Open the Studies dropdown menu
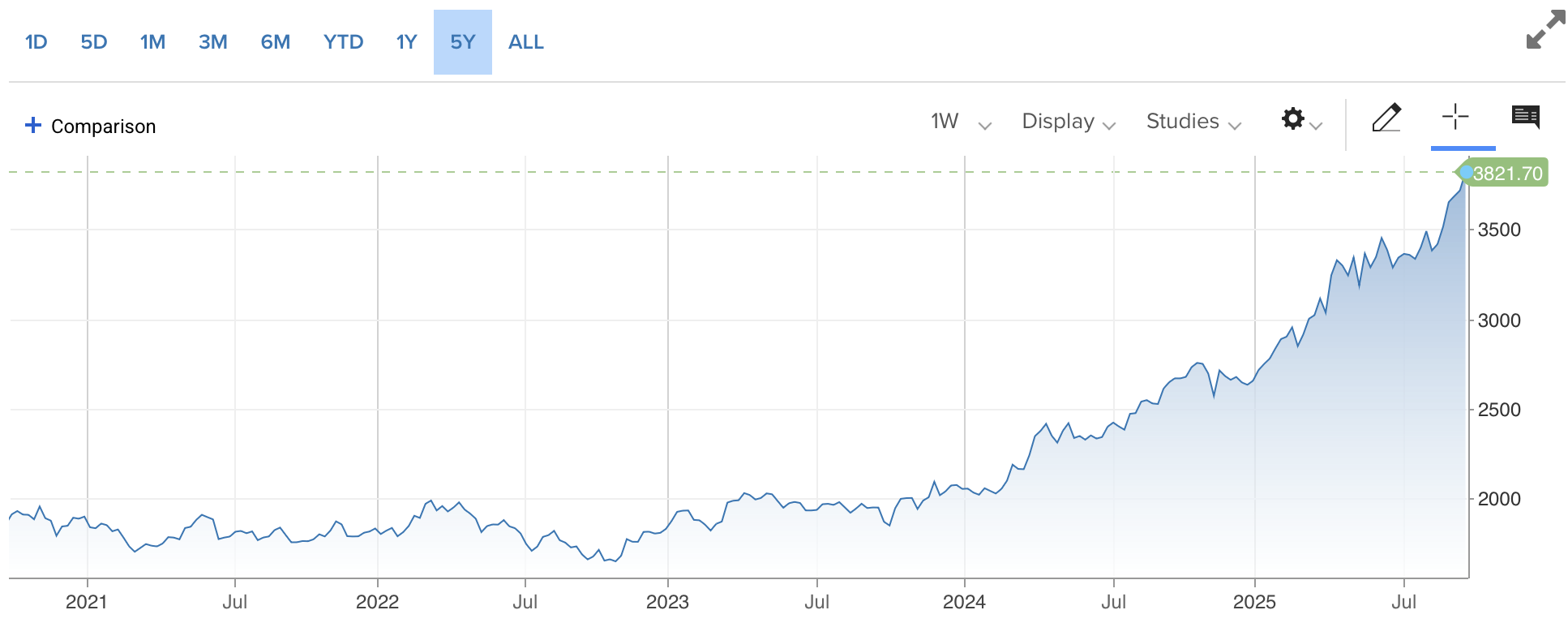 click(1193, 122)
